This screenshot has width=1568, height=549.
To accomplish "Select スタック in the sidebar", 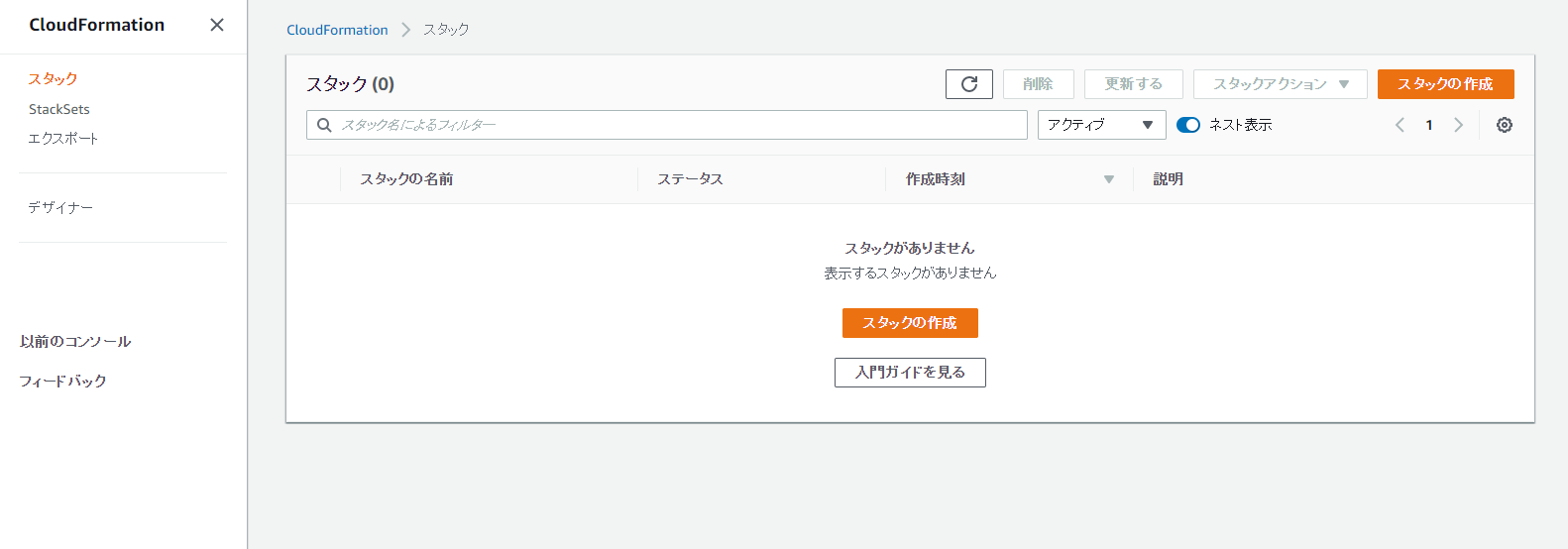I will pos(53,78).
